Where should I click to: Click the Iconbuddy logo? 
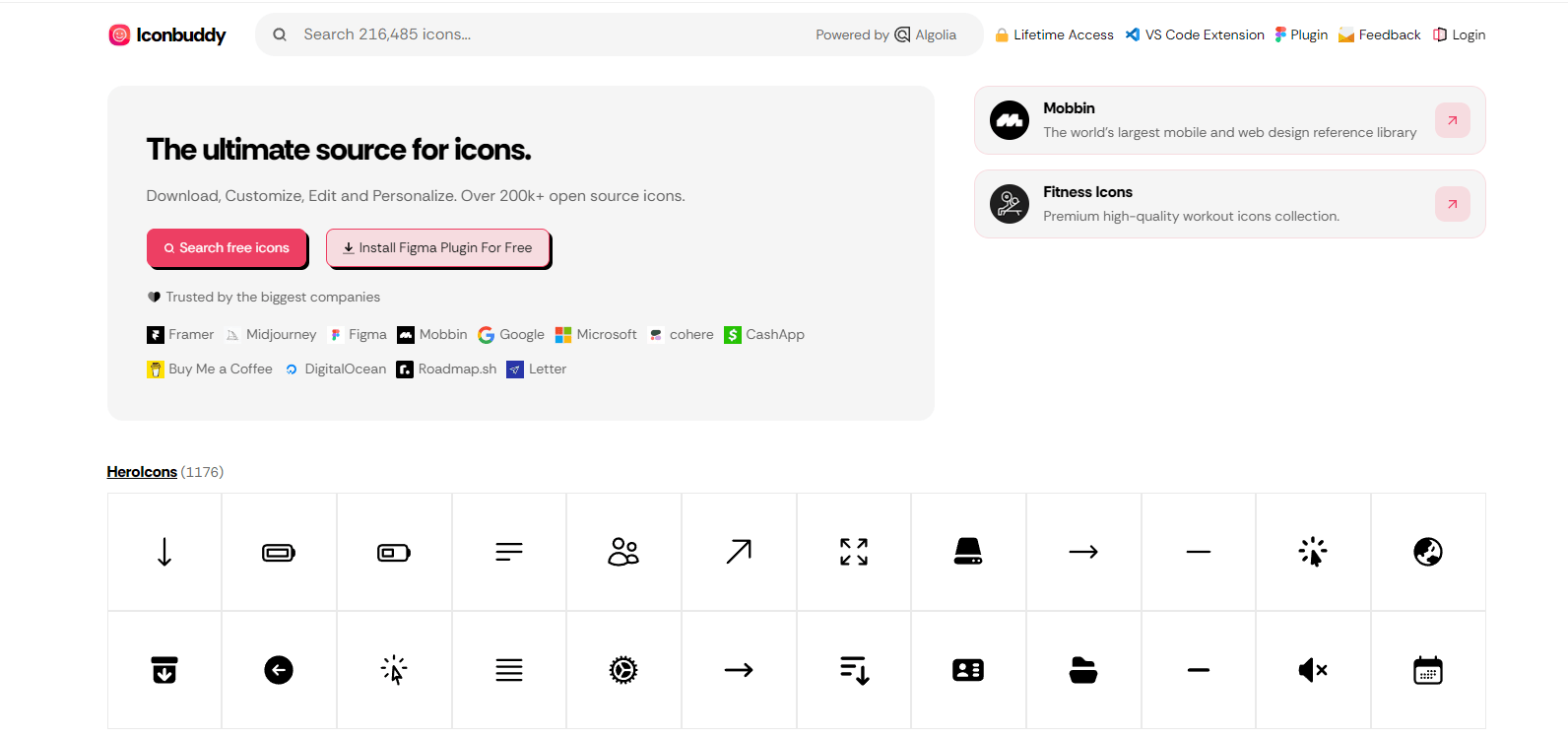coord(167,35)
